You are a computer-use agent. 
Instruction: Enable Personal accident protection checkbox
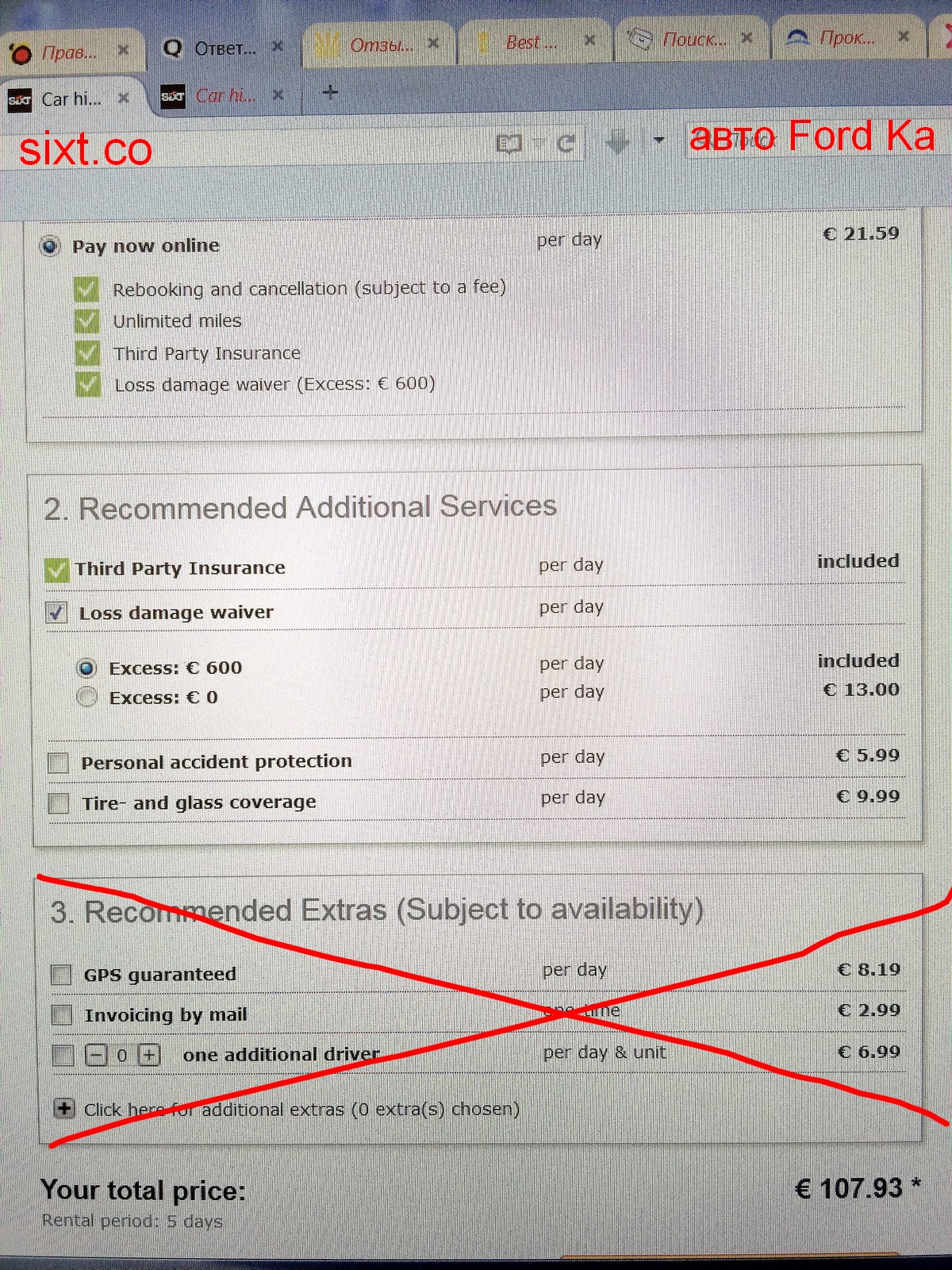[x=59, y=763]
